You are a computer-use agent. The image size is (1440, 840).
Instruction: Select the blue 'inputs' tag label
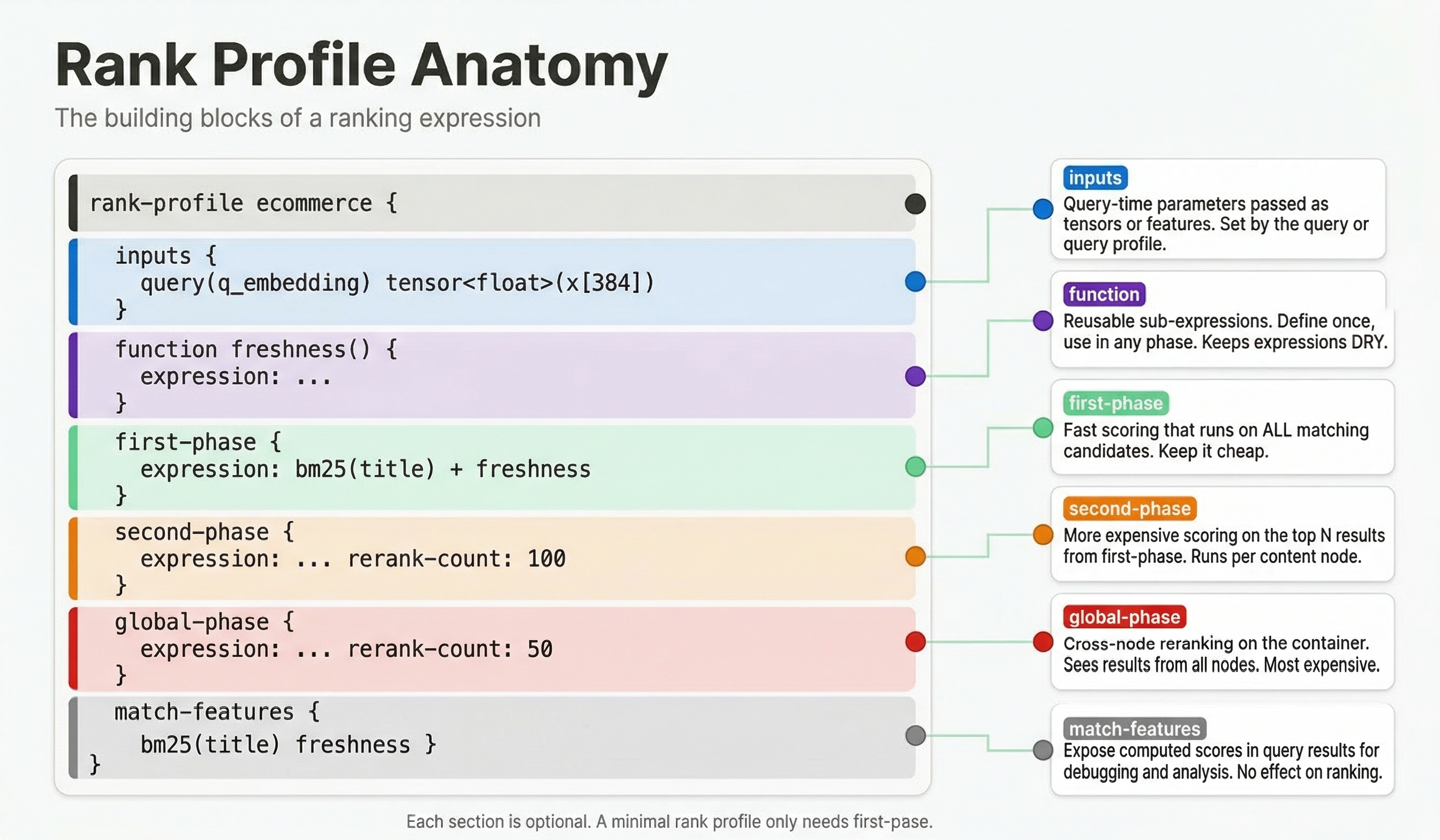[1094, 178]
